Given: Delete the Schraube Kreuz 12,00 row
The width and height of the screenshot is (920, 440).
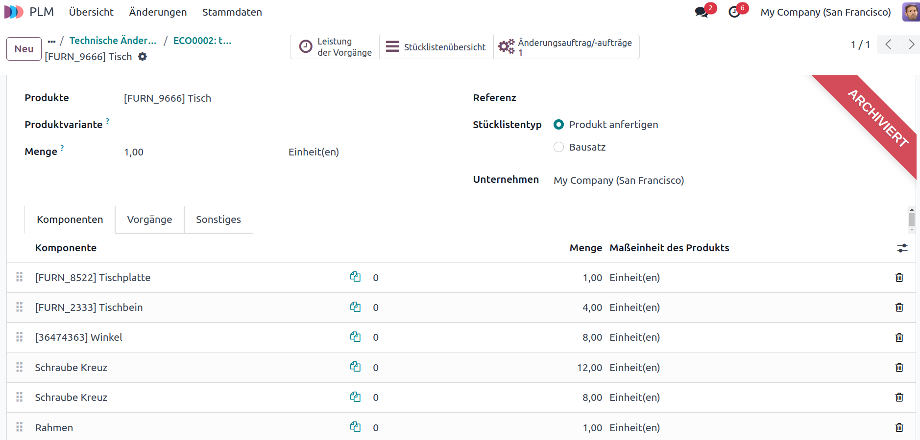Looking at the screenshot, I should point(899,367).
